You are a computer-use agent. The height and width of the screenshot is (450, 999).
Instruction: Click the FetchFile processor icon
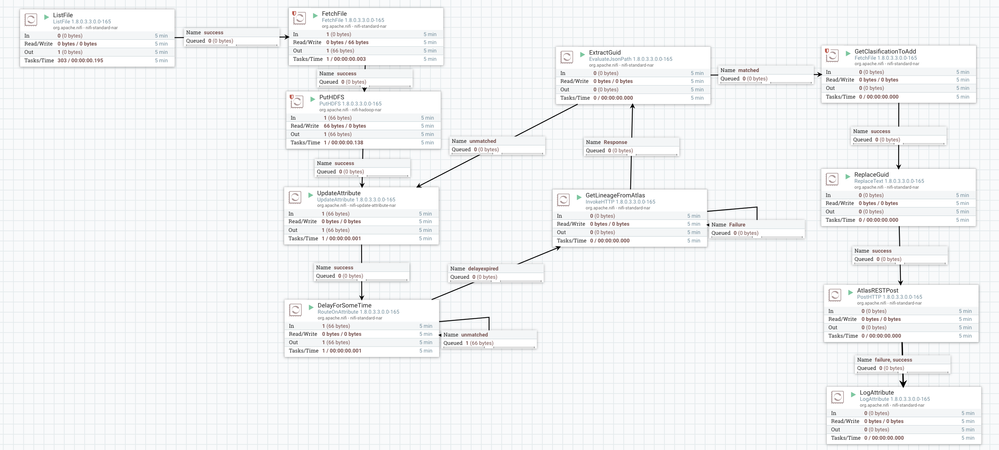(x=299, y=18)
